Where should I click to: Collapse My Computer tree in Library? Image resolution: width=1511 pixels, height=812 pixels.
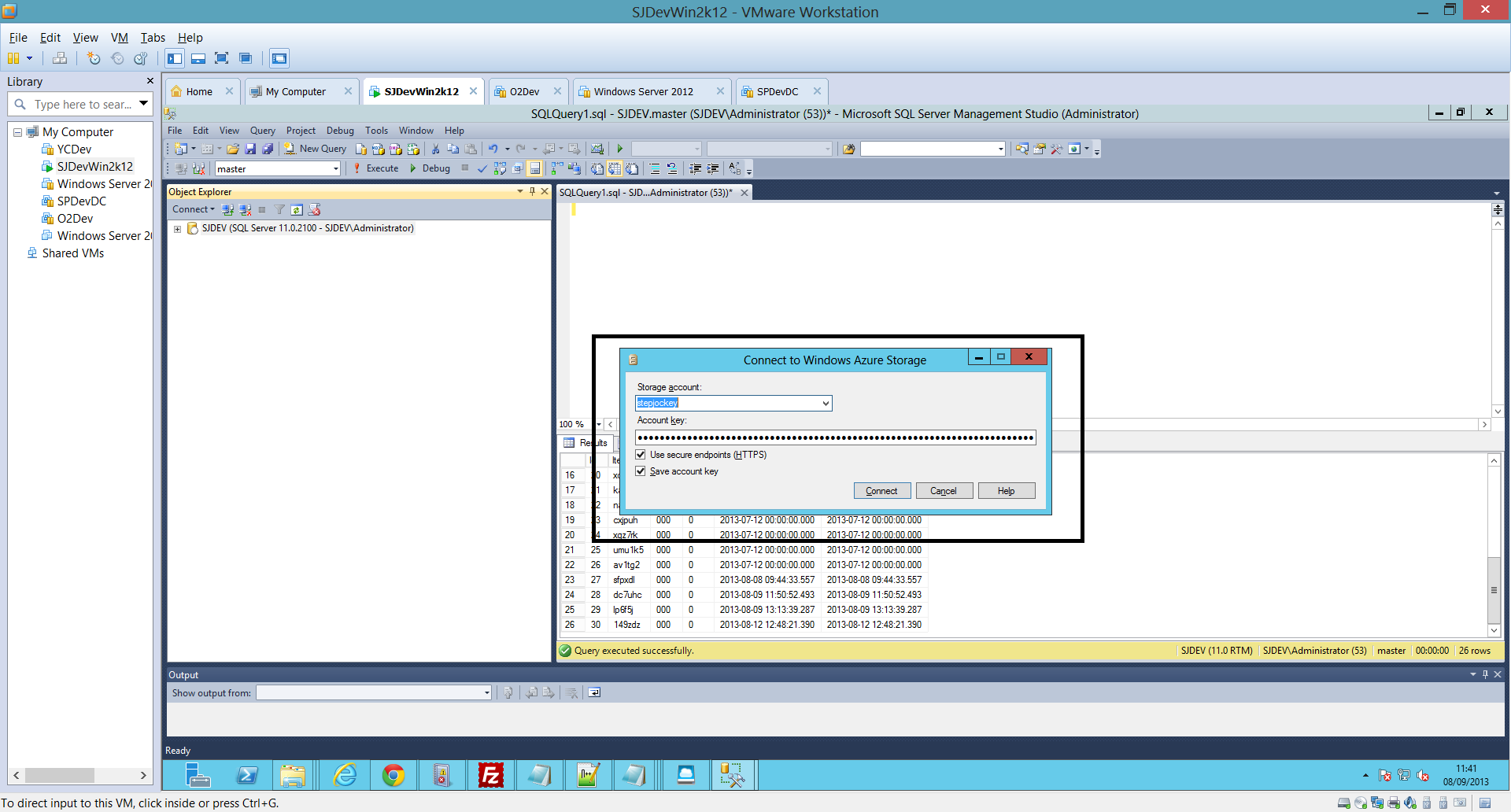[x=17, y=132]
